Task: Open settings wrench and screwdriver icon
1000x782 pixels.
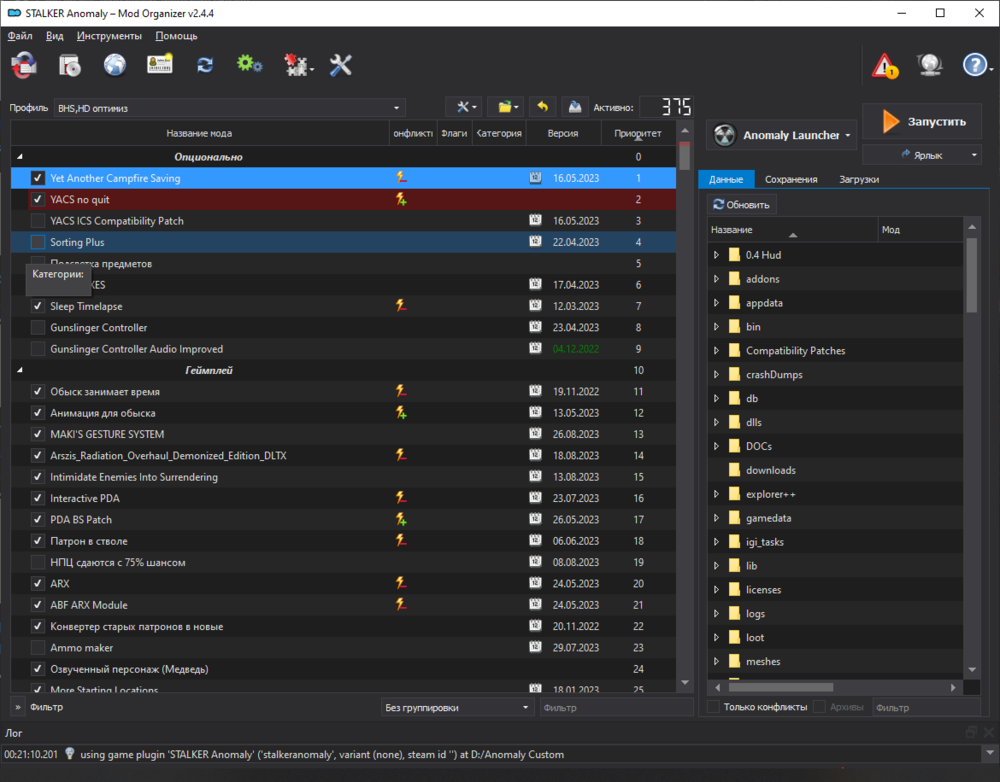Action: pyautogui.click(x=341, y=66)
